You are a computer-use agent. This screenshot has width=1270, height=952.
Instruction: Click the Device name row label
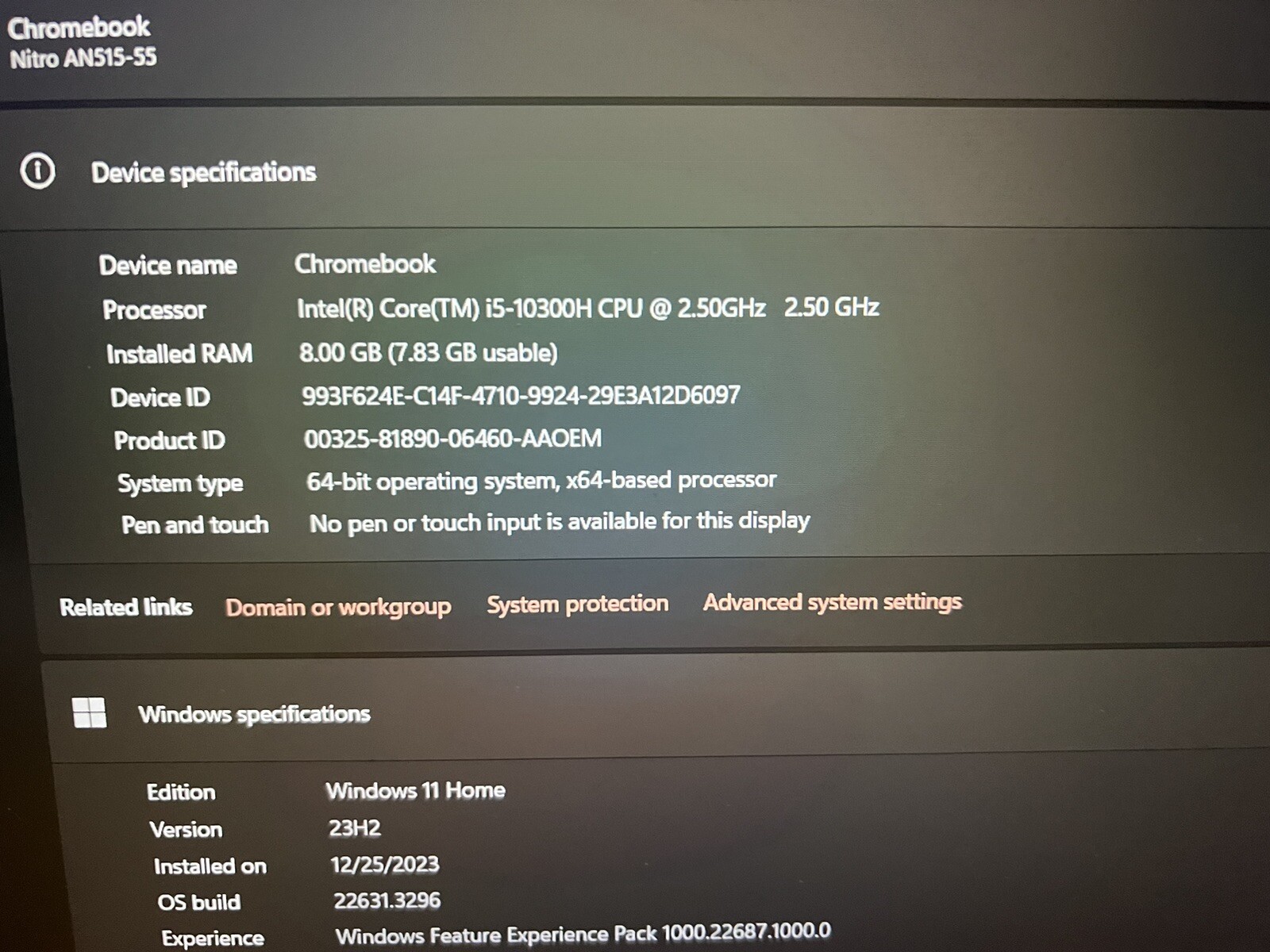[x=167, y=265]
